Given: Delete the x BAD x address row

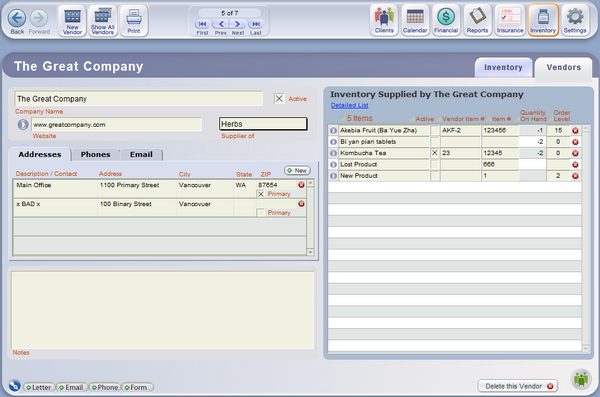Looking at the screenshot, I should tap(301, 204).
